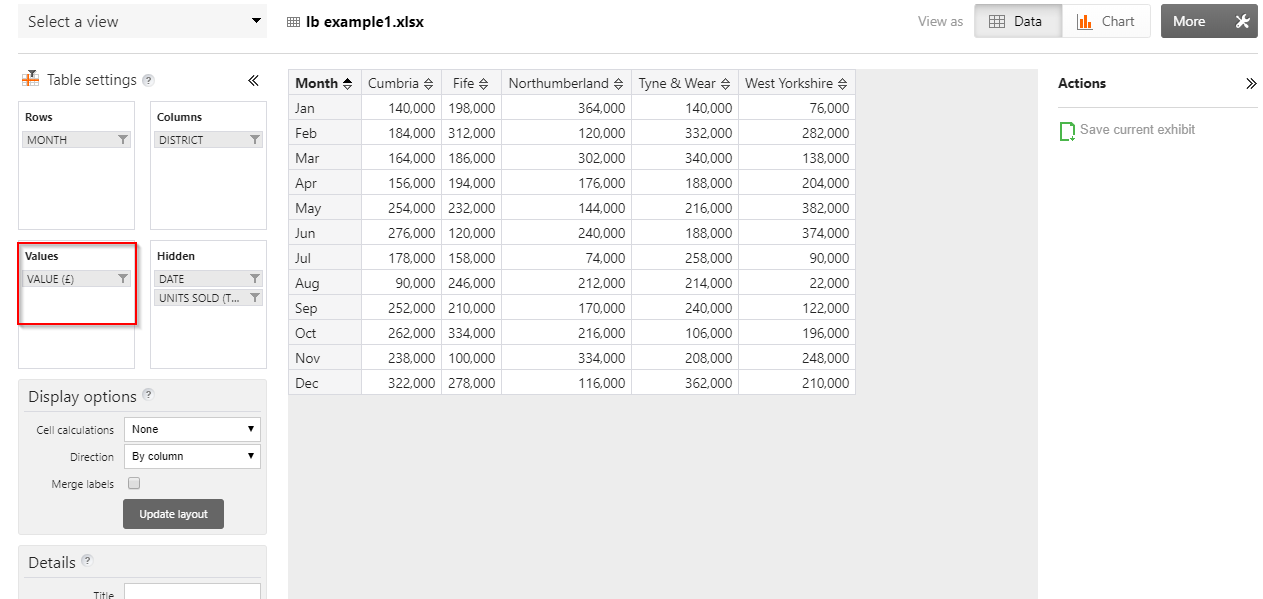Open the Select a view dropdown
Image resolution: width=1263 pixels, height=599 pixels.
pyautogui.click(x=142, y=21)
